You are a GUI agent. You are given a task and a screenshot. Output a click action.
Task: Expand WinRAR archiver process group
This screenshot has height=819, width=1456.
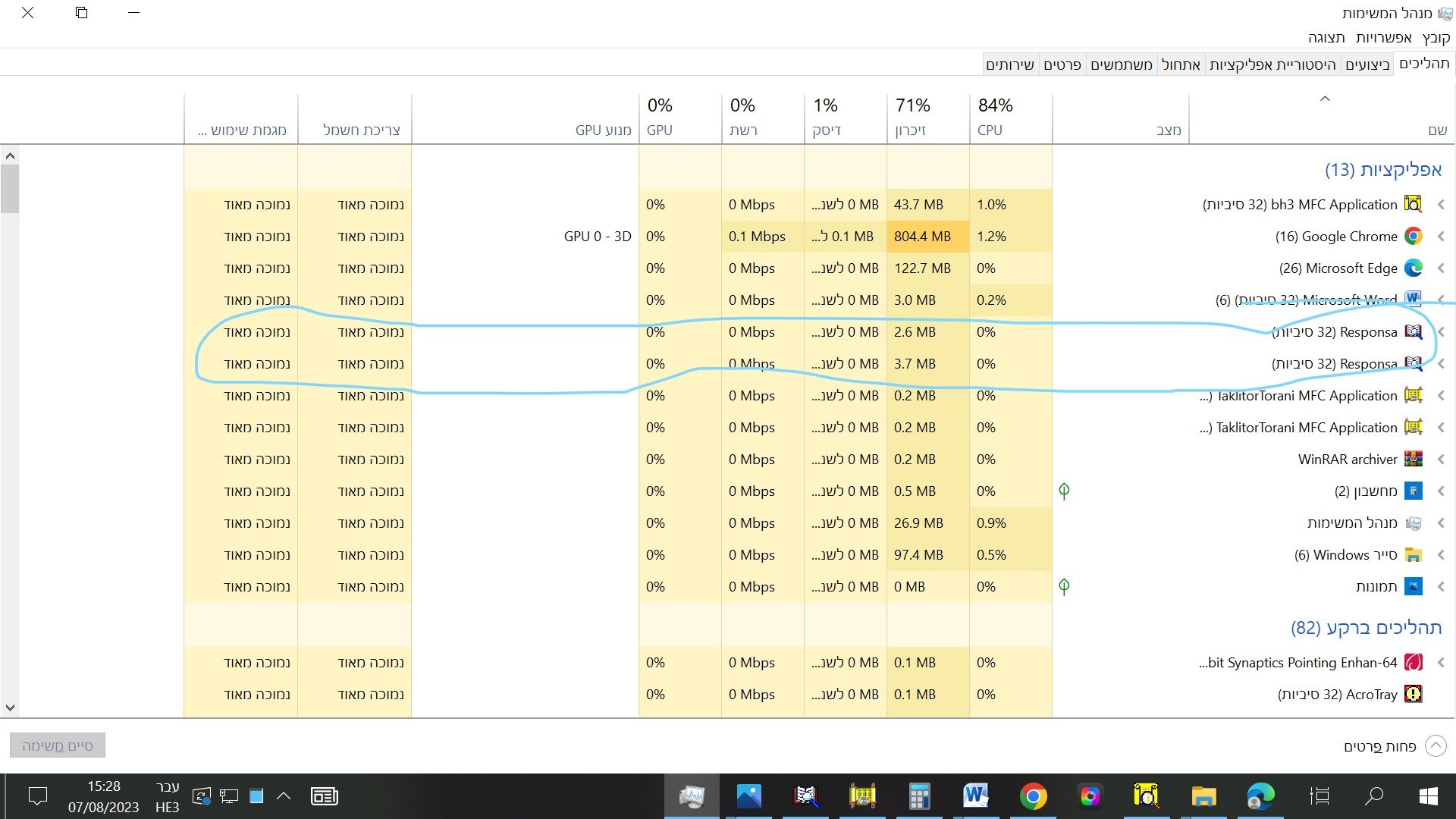tap(1441, 459)
